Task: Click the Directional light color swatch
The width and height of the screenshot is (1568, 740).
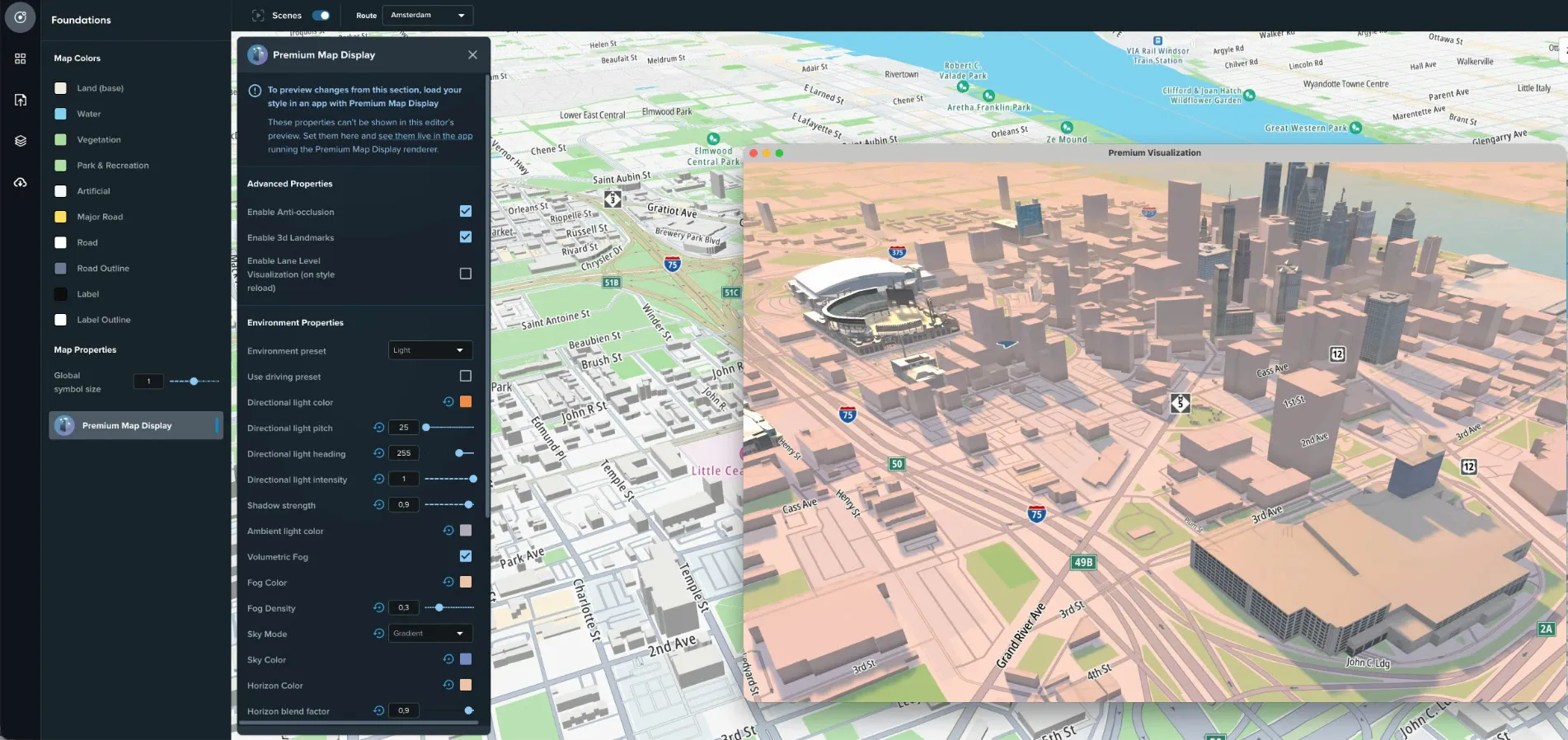Action: (x=466, y=402)
